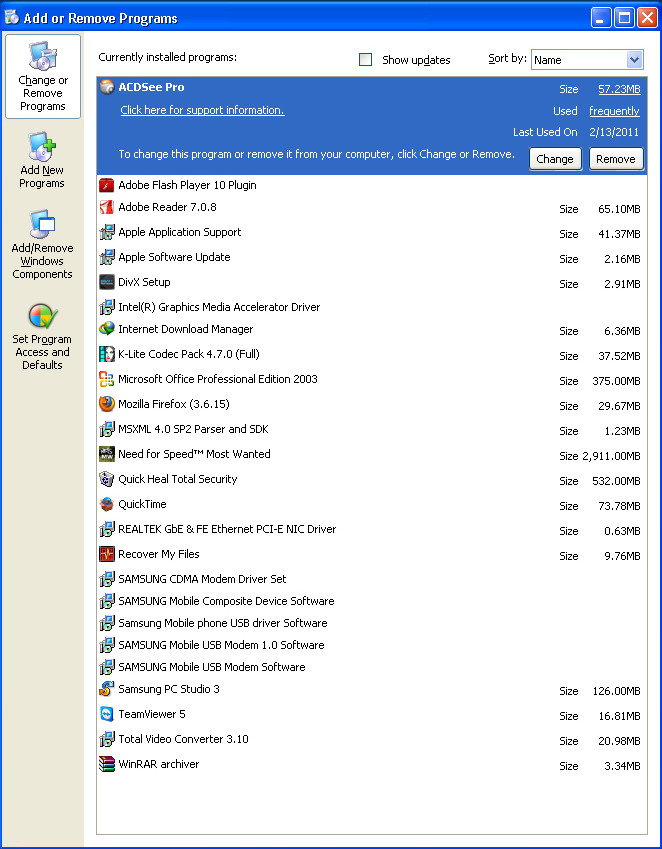Viewport: 662px width, 849px height.
Task: Click the K-Lite Codec Pack icon
Action: (107, 354)
